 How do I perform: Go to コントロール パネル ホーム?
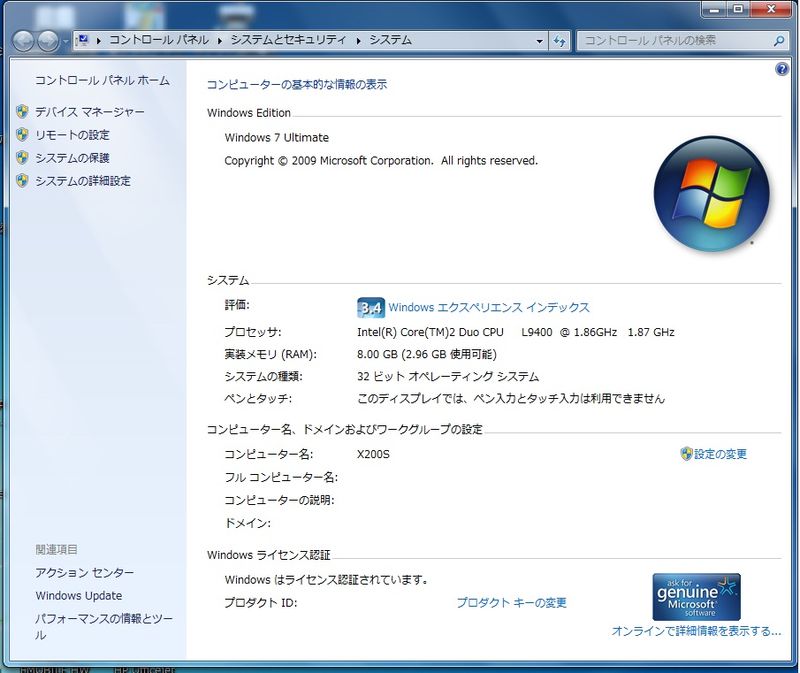pos(102,80)
